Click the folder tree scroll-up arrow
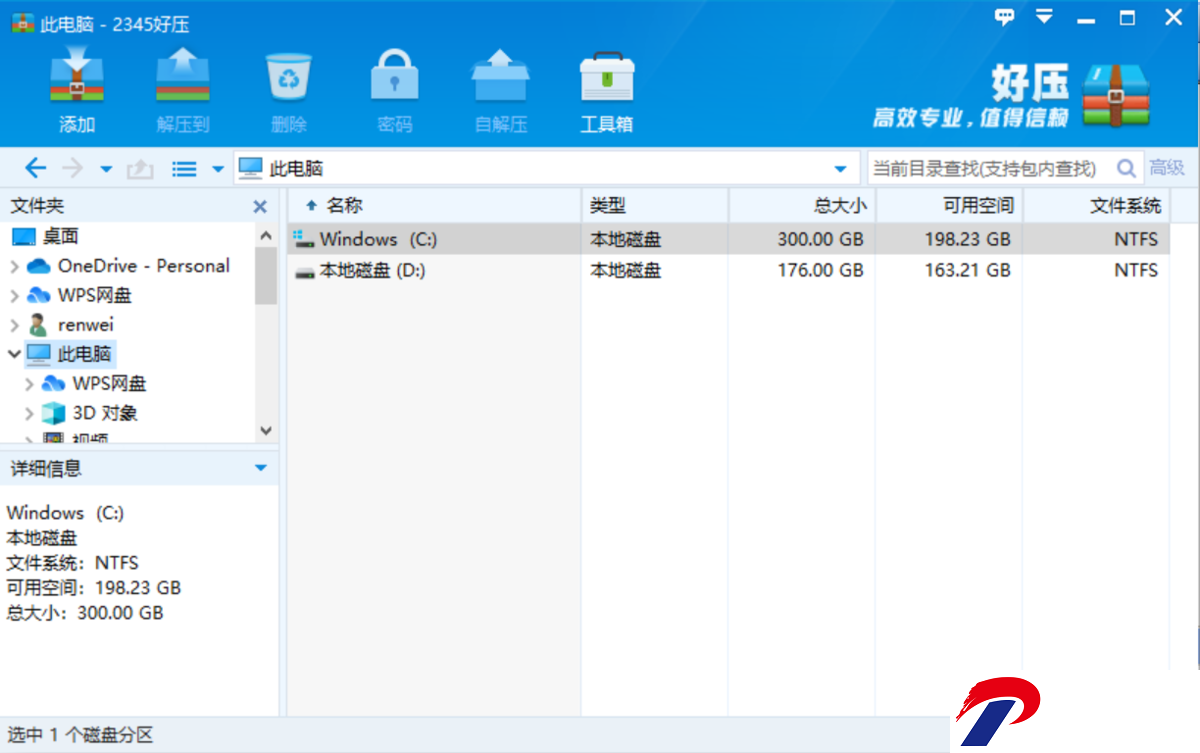Viewport: 1200px width, 753px height. [x=266, y=236]
